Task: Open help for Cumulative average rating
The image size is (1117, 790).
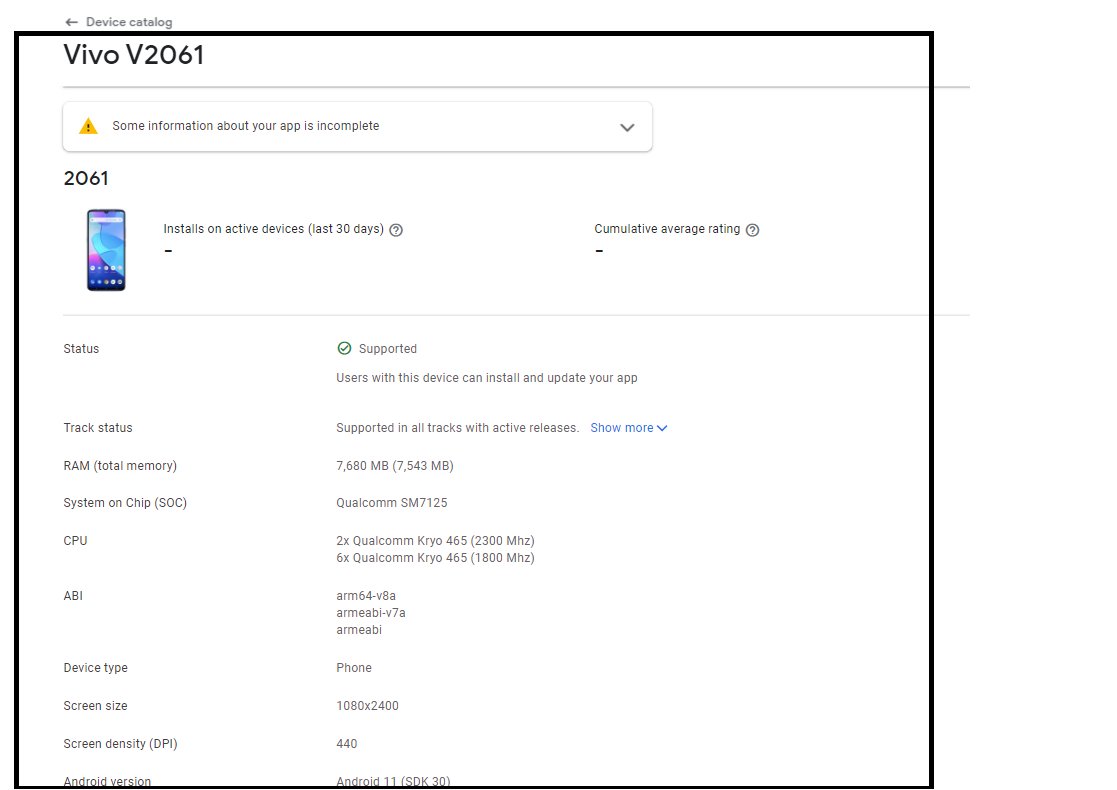Action: point(752,230)
